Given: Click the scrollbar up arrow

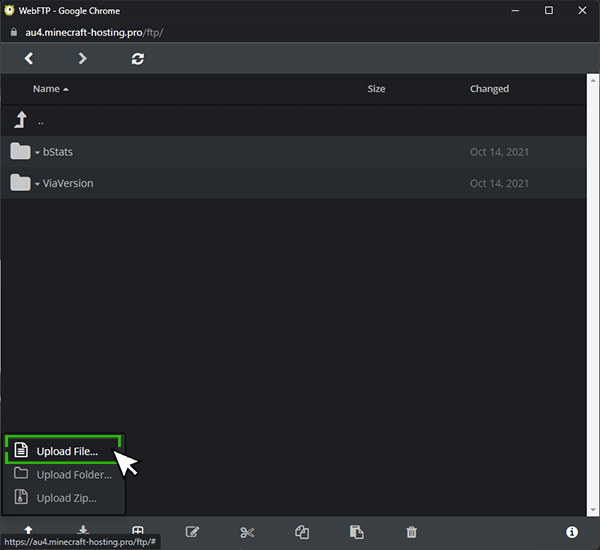Looking at the screenshot, I should click(x=593, y=80).
